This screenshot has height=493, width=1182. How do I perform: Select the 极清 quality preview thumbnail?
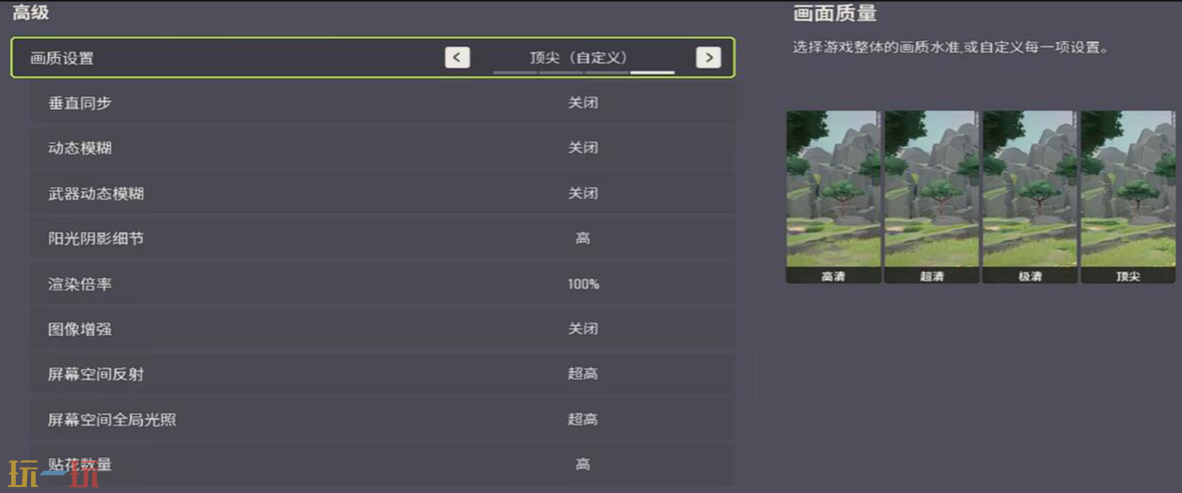pyautogui.click(x=1029, y=196)
